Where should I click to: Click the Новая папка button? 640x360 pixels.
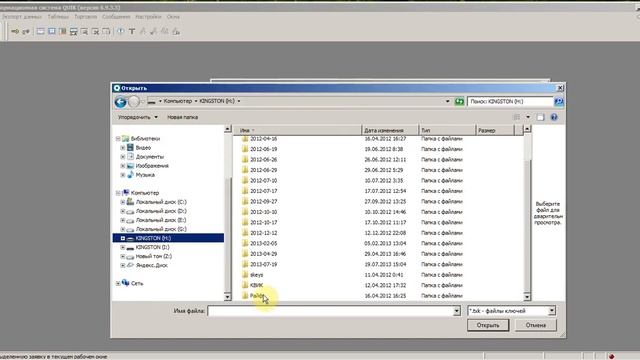(182, 117)
